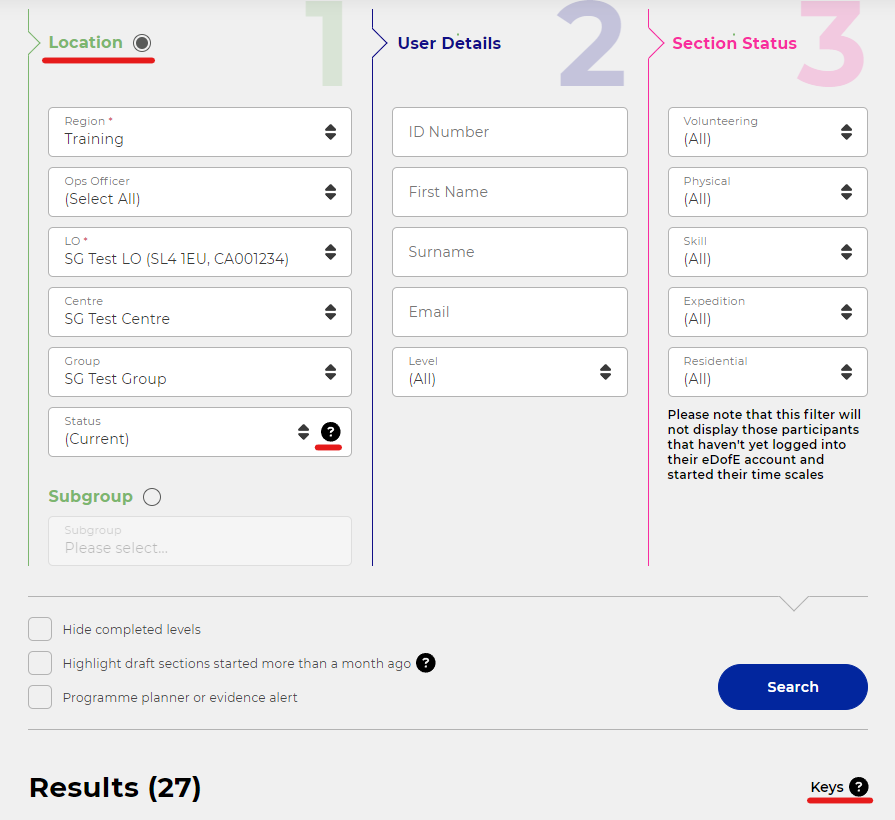Select the Subgroup radio button
This screenshot has height=820, width=895.
(x=151, y=497)
